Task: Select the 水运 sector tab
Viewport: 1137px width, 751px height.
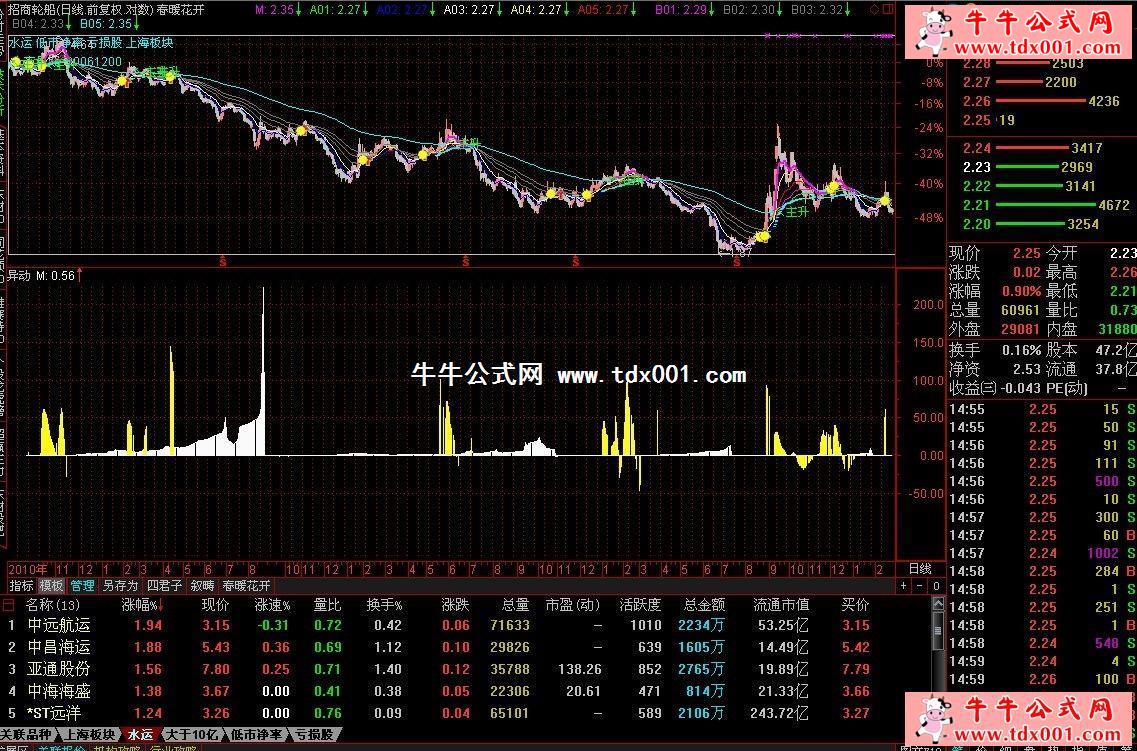Action: (139, 735)
